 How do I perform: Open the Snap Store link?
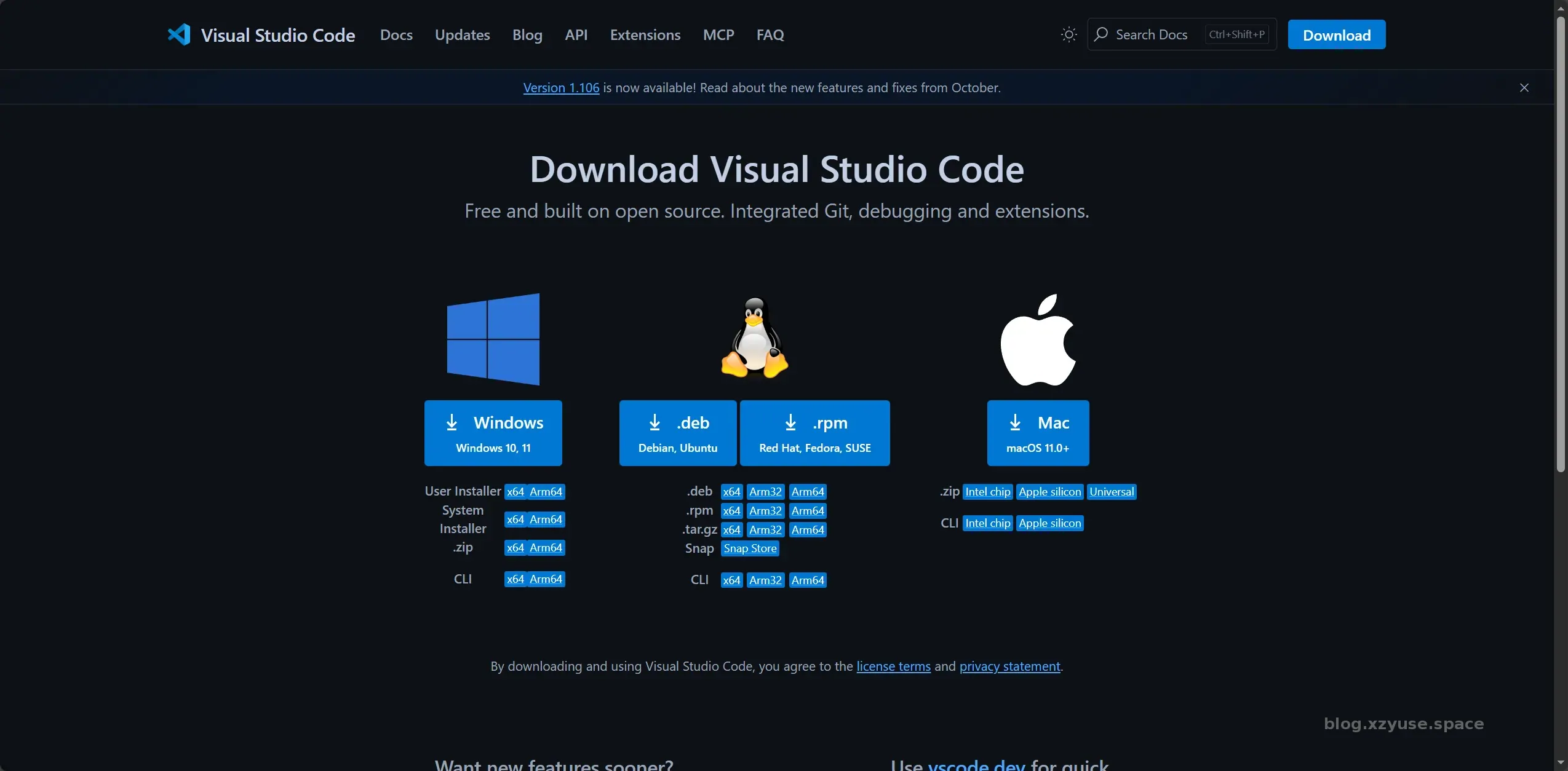coord(750,548)
